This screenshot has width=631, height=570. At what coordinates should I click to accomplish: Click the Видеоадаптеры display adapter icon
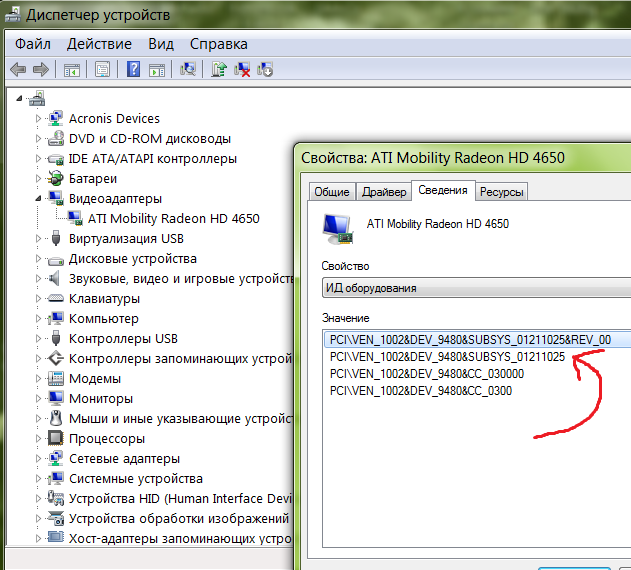[56, 198]
